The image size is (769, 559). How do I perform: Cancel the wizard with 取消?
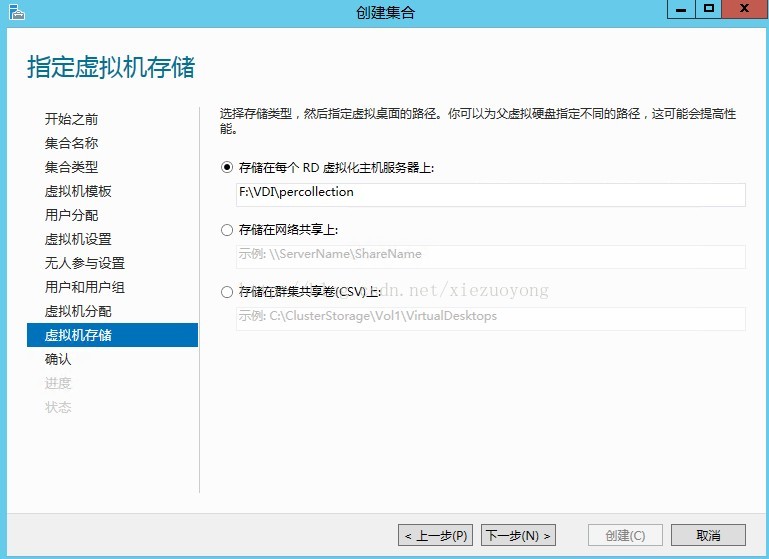click(x=708, y=535)
